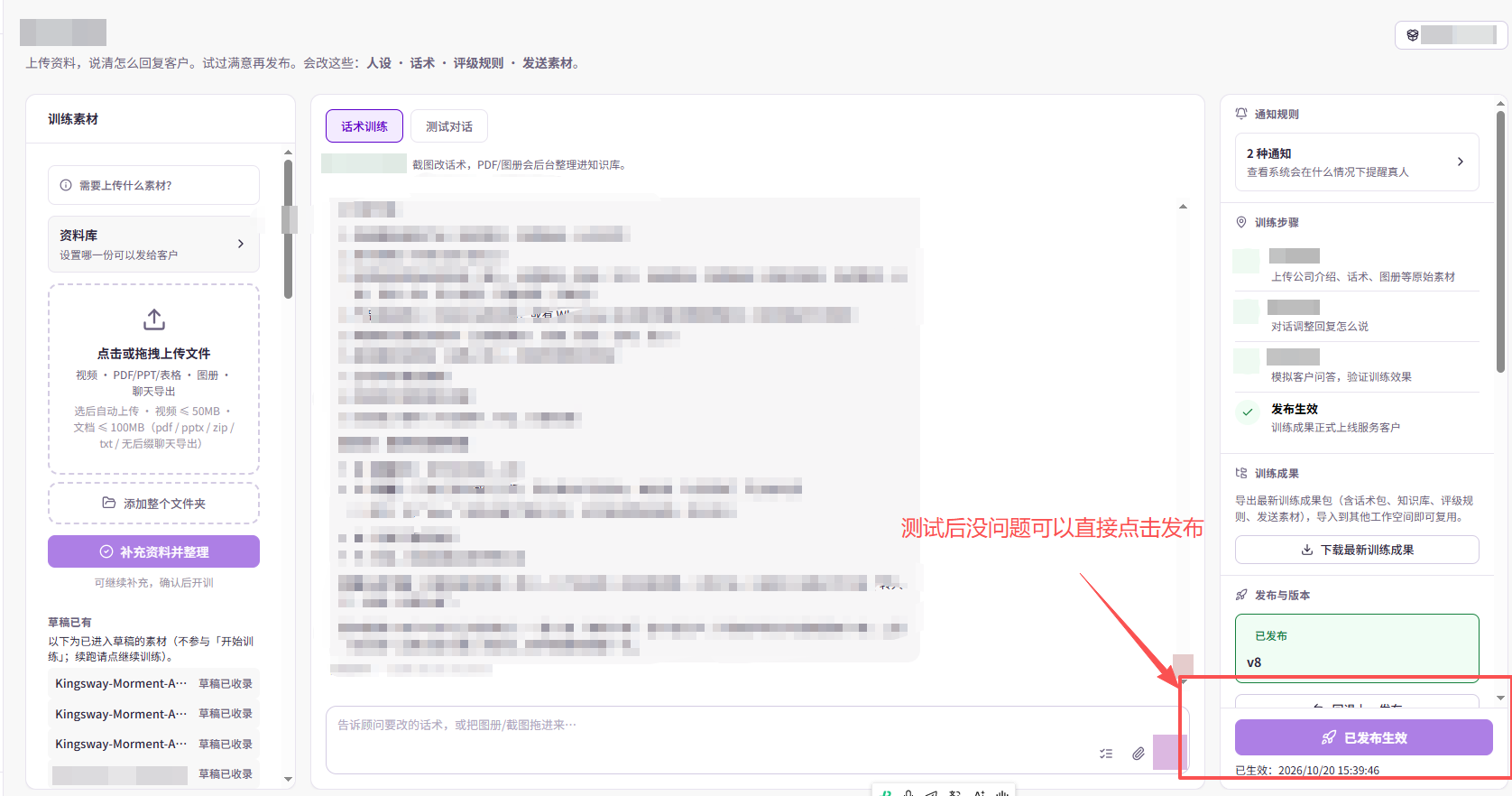Click the checklist icon in the message box
Viewport: 1512px width, 796px height.
click(1106, 754)
